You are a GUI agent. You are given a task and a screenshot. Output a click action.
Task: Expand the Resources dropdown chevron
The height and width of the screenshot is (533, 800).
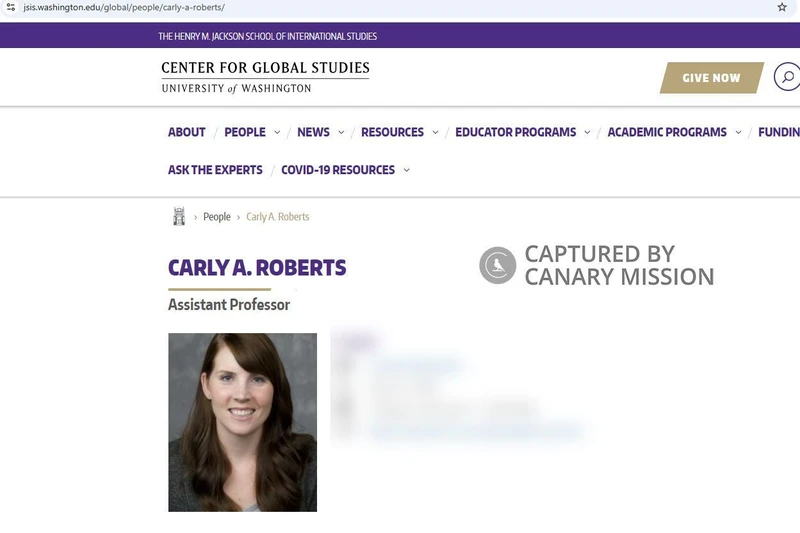click(435, 132)
